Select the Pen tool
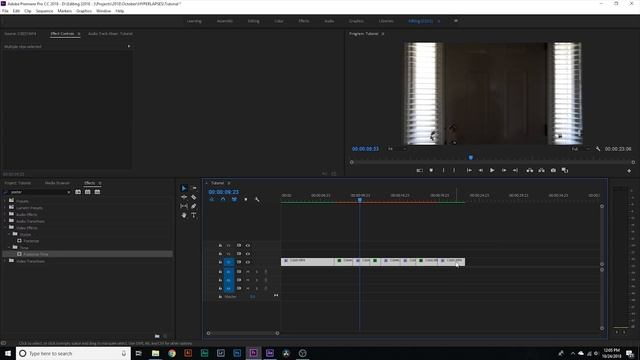The height and width of the screenshot is (360, 640). pos(194,206)
